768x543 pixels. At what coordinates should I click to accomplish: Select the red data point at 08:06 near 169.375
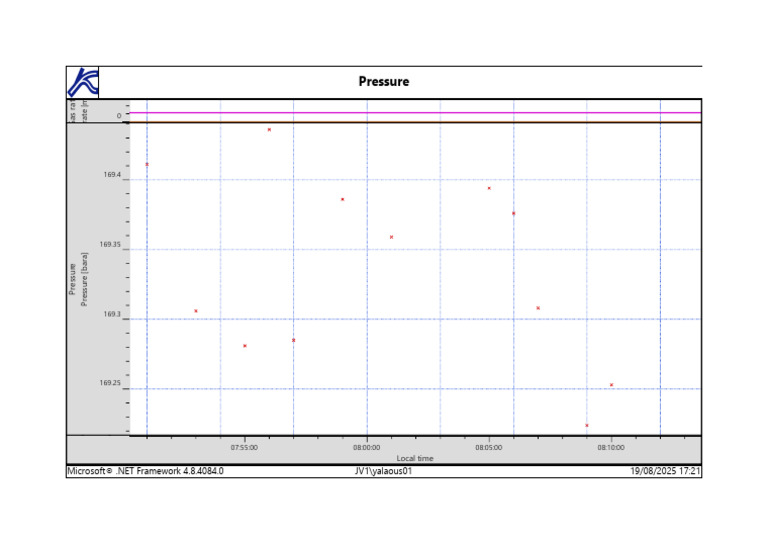pyautogui.click(x=513, y=213)
